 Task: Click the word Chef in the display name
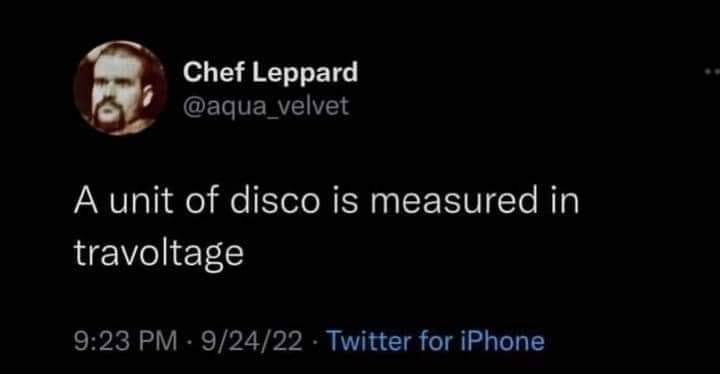[x=213, y=72]
